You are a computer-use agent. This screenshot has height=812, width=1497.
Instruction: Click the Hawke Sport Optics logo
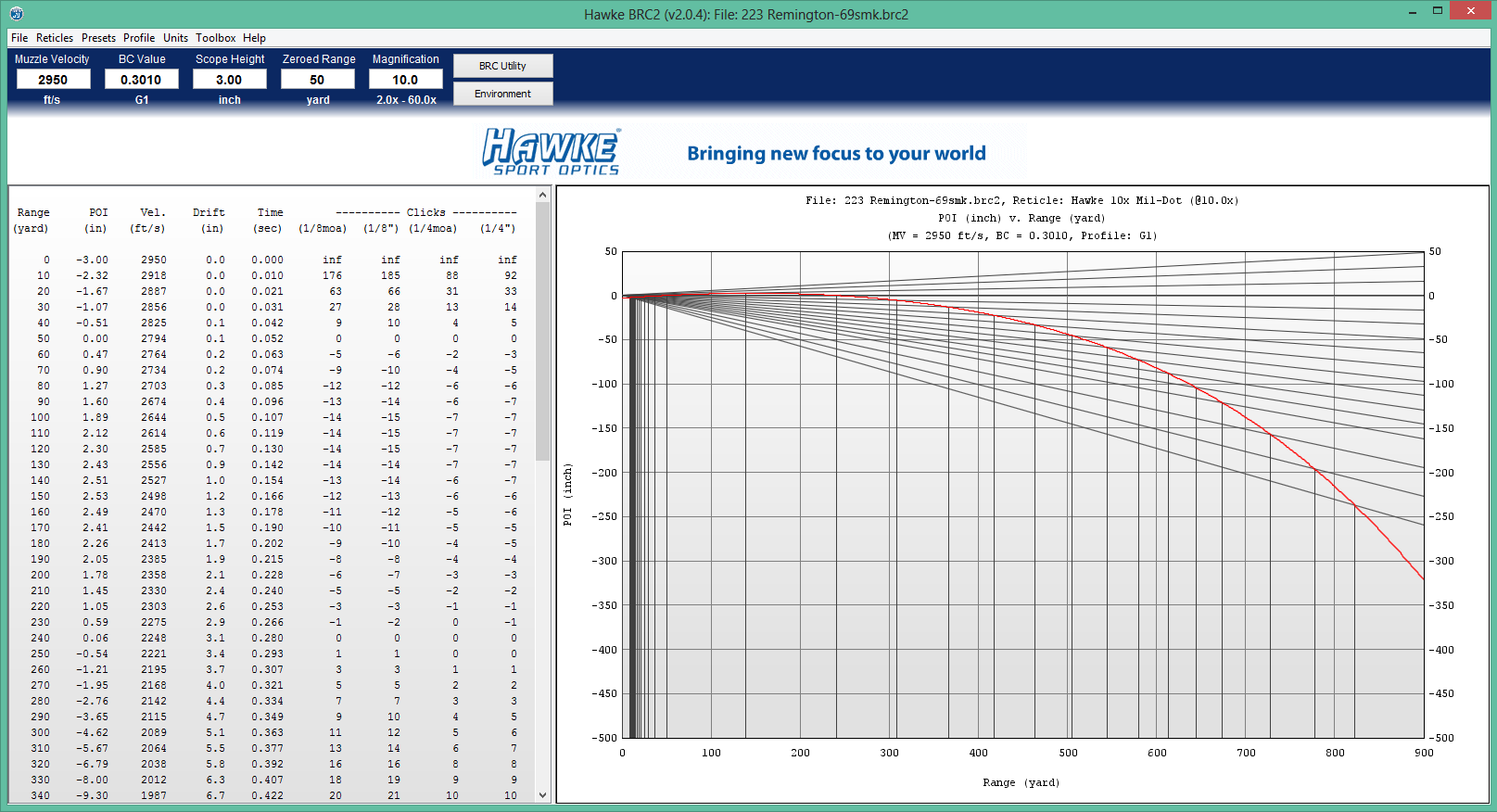click(x=552, y=152)
